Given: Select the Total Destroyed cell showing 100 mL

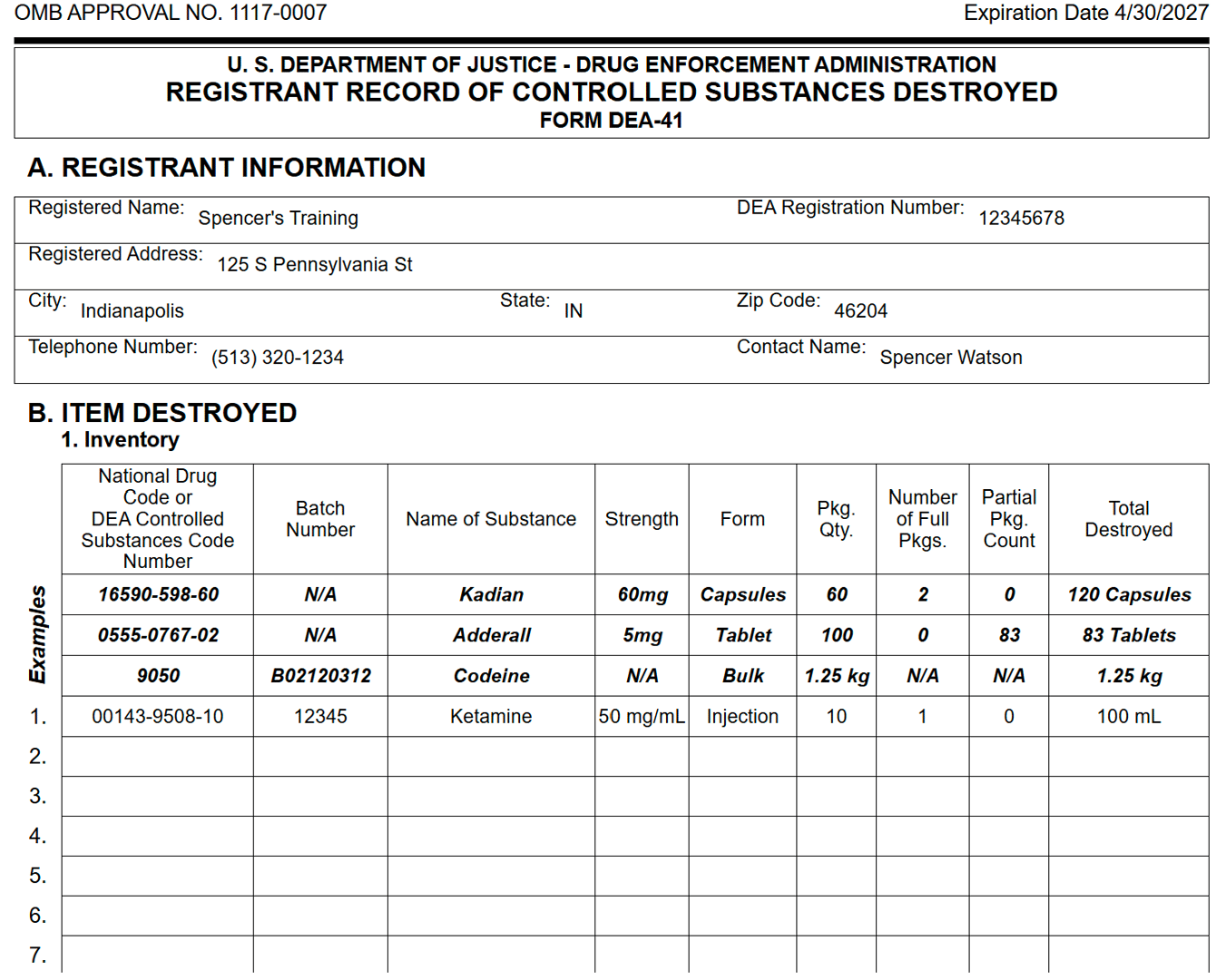Looking at the screenshot, I should tap(1129, 716).
